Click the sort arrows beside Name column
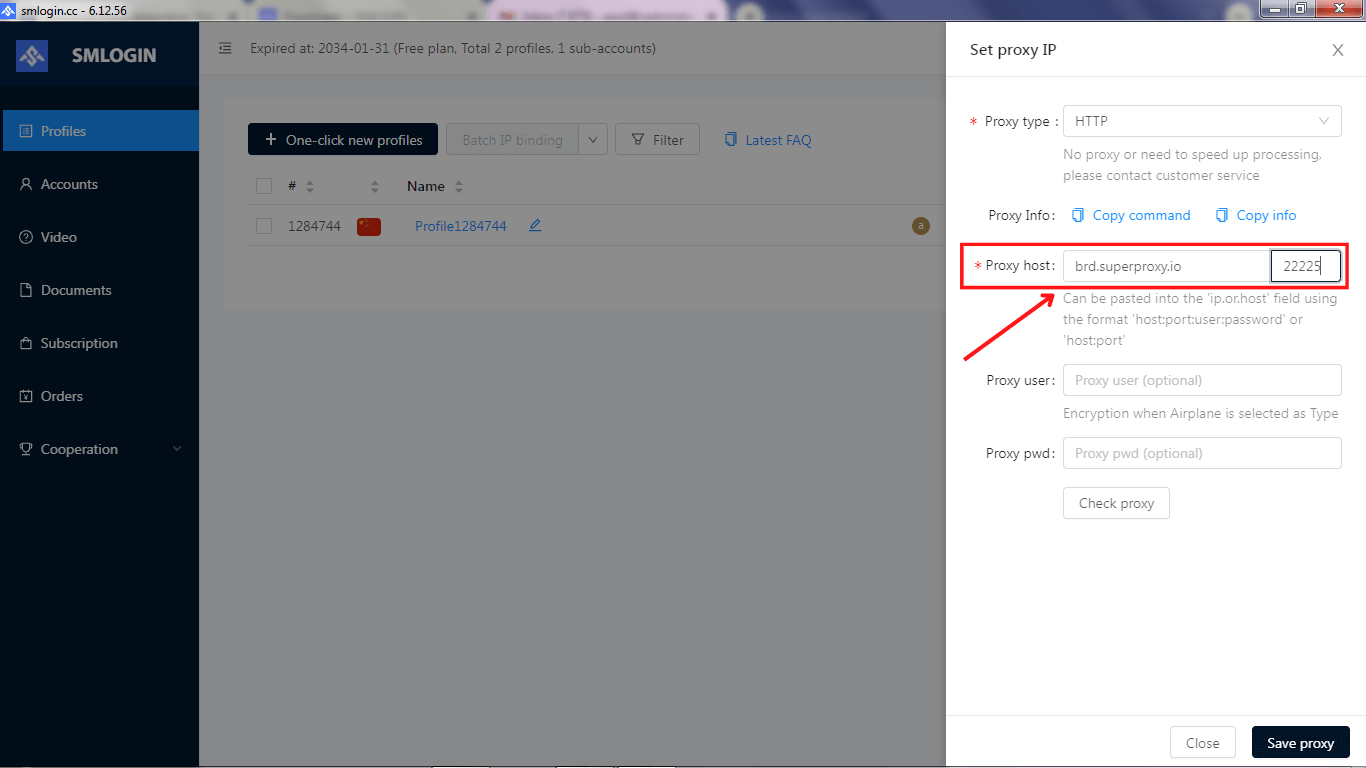This screenshot has width=1366, height=768. pyautogui.click(x=457, y=186)
